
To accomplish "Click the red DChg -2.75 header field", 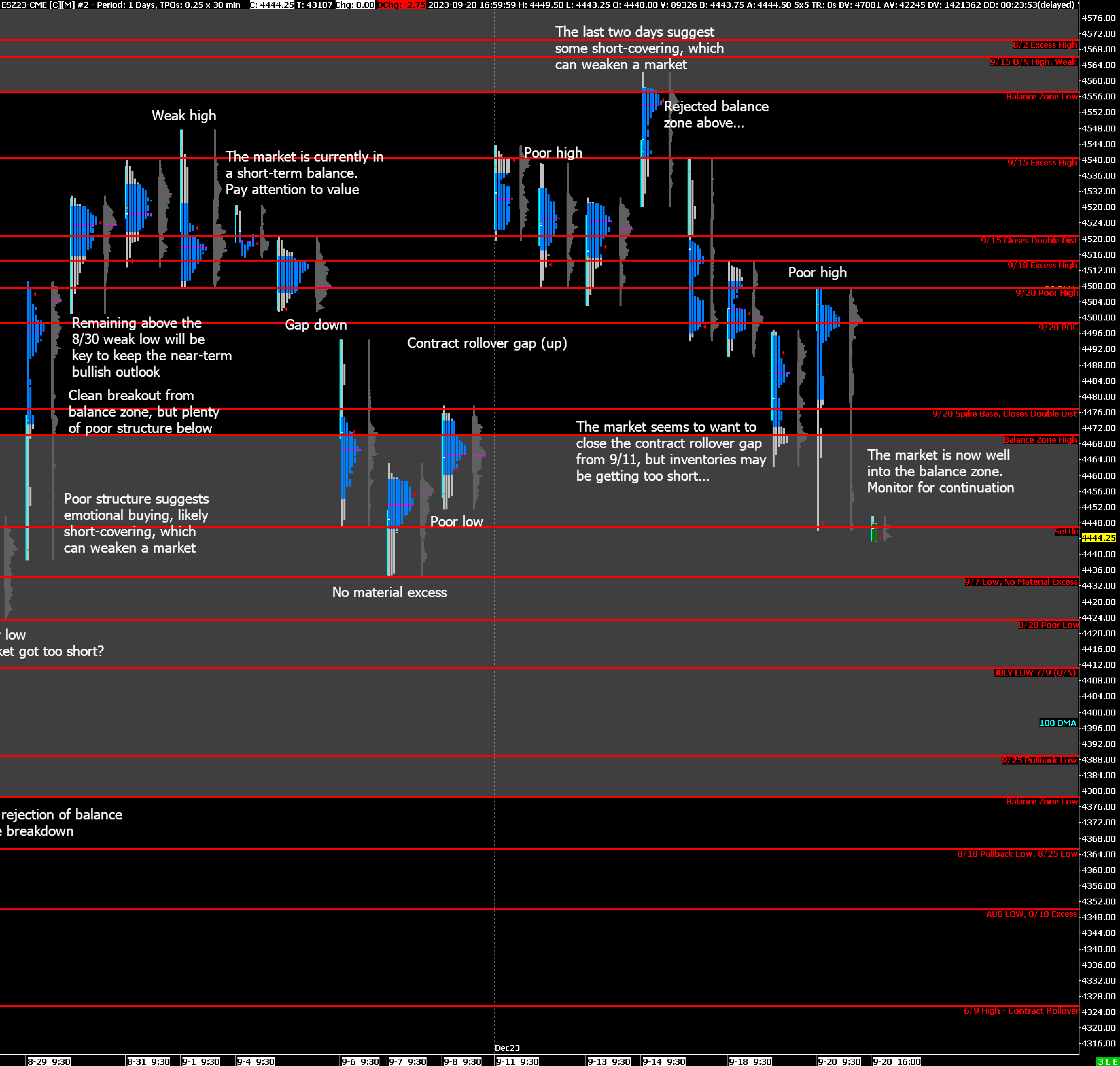I will click(401, 5).
